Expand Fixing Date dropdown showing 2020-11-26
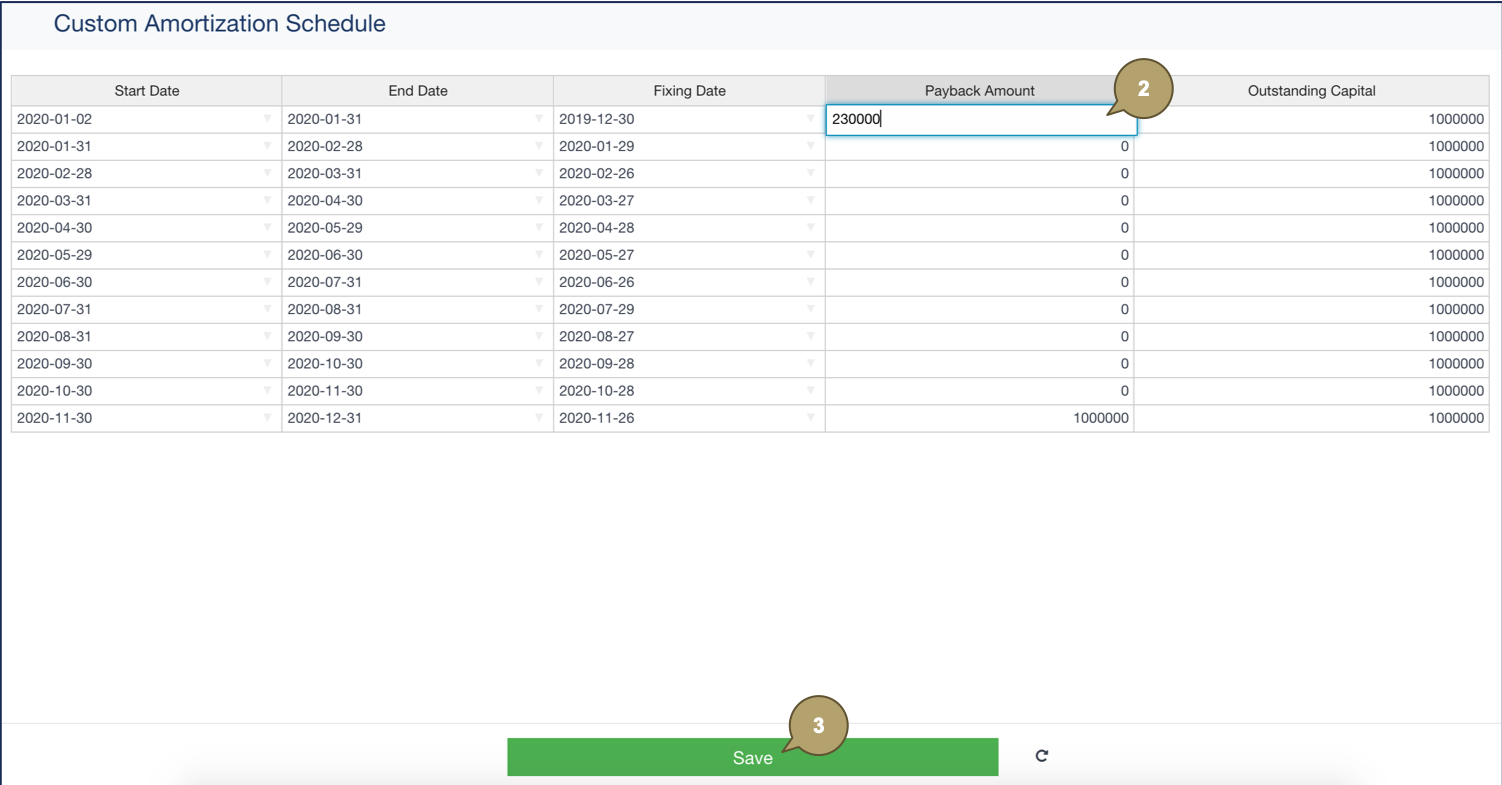The height and width of the screenshot is (785, 1502). click(810, 418)
